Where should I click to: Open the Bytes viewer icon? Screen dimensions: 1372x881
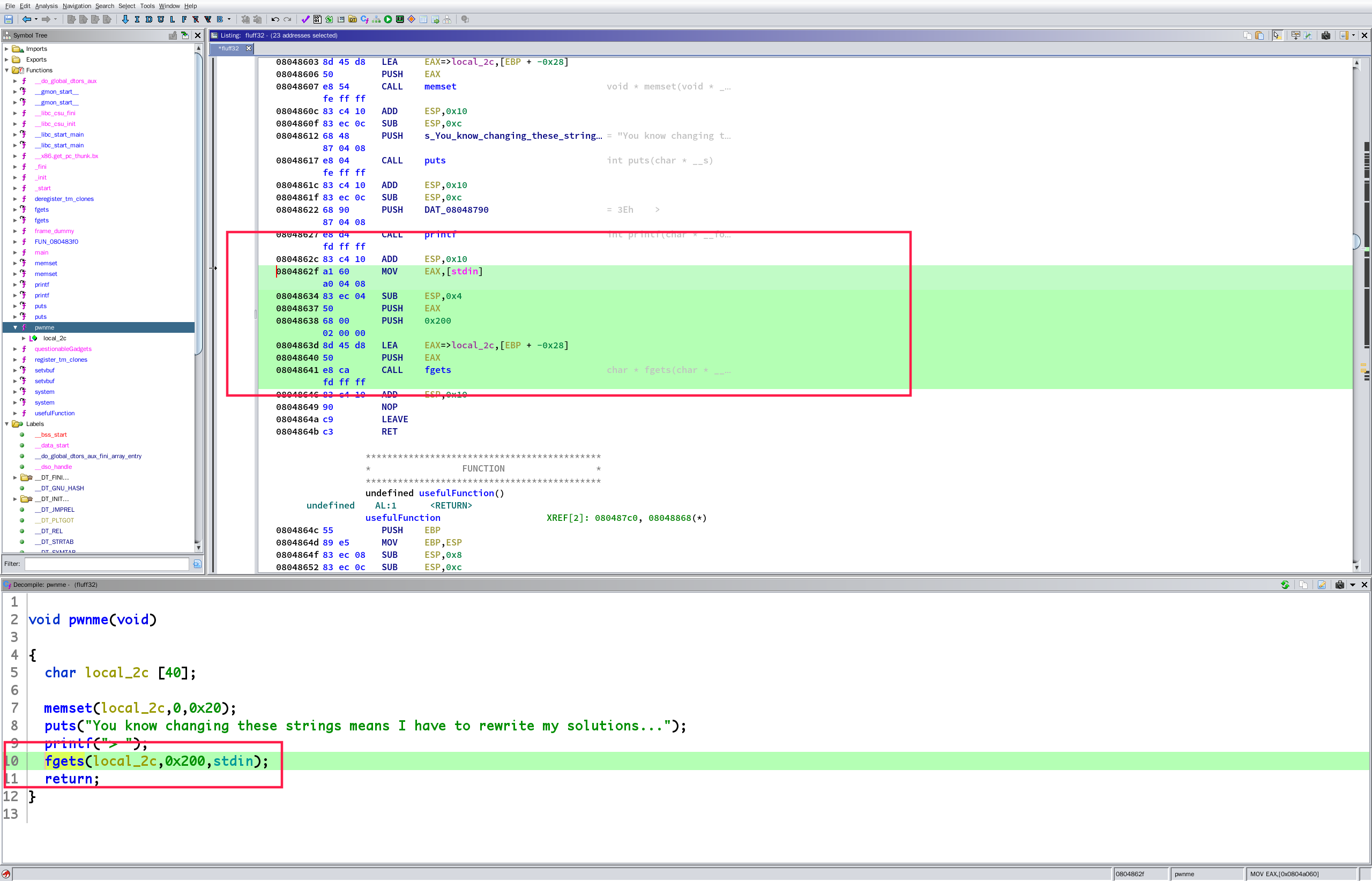[x=317, y=19]
